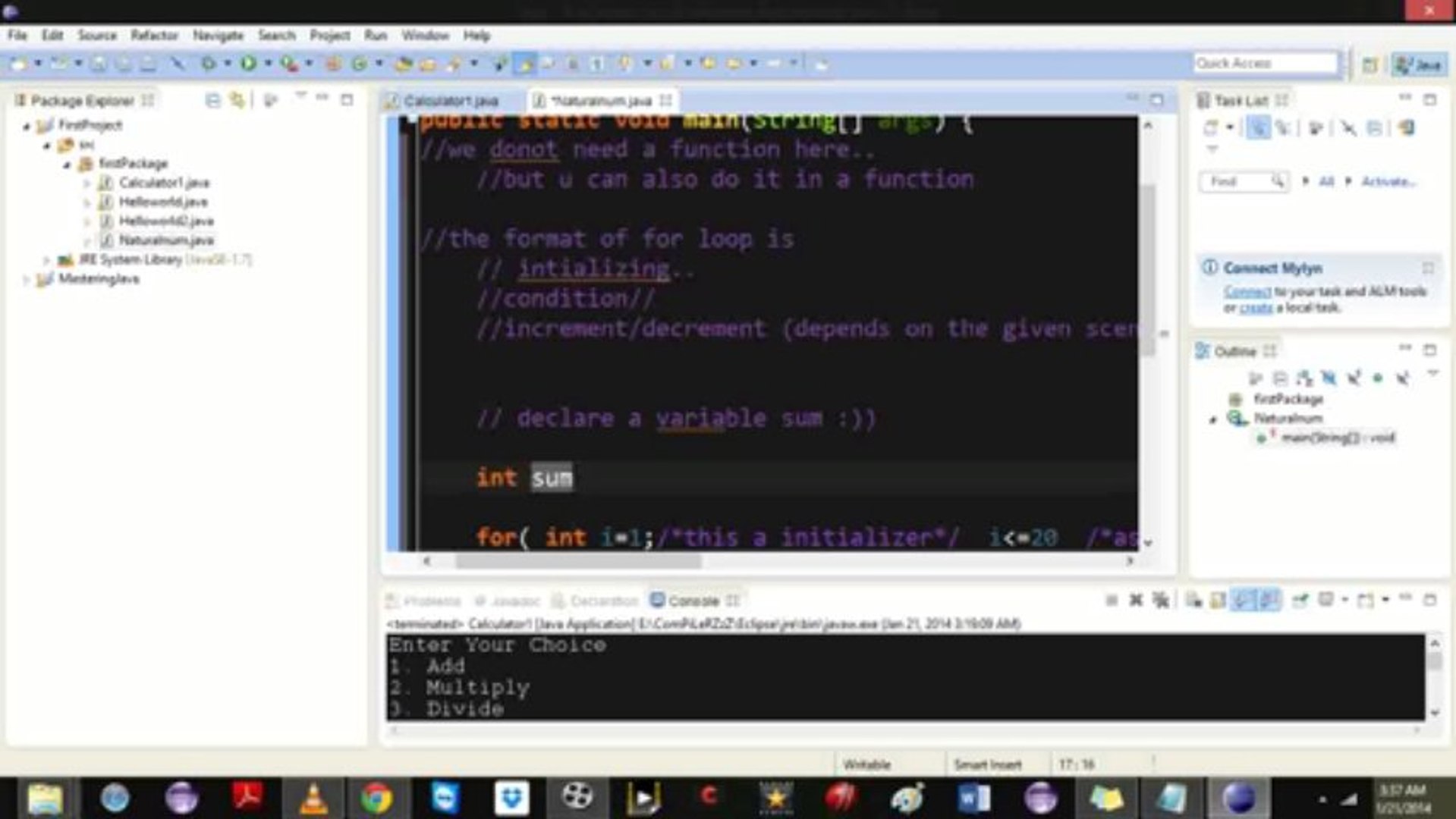Open the Debug launch icon on toolbar
The image size is (1456, 819).
click(x=207, y=62)
